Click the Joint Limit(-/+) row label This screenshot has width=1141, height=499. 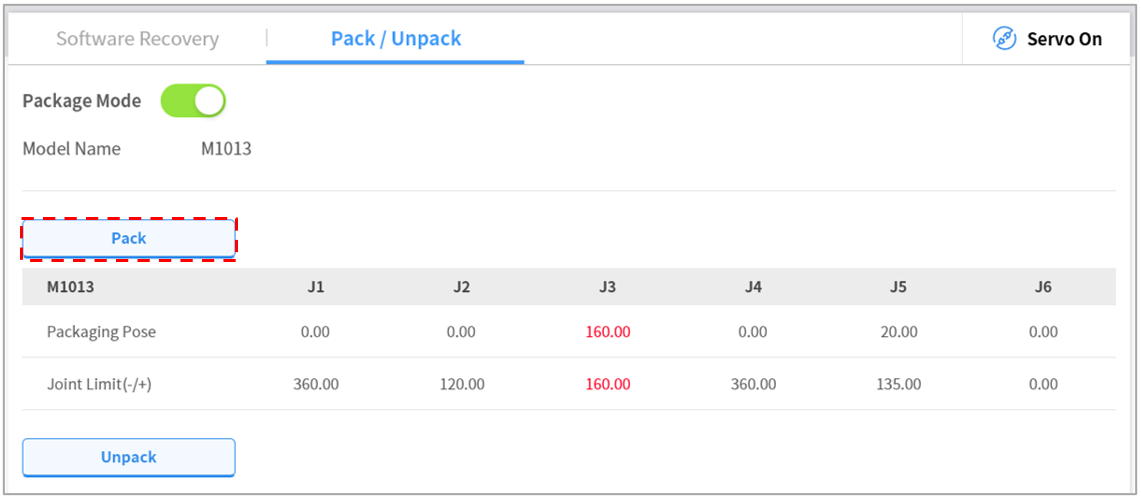tap(99, 384)
